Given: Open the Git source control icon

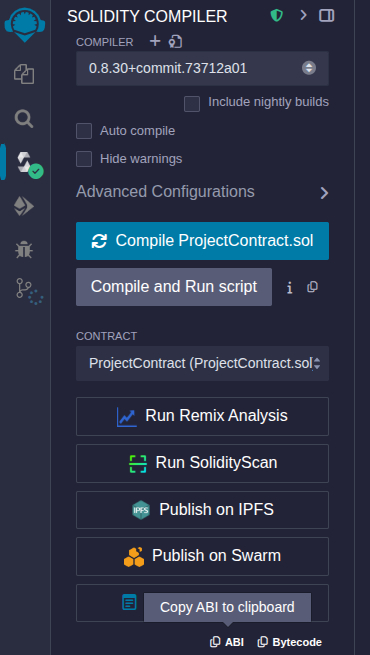Looking at the screenshot, I should (29, 291).
